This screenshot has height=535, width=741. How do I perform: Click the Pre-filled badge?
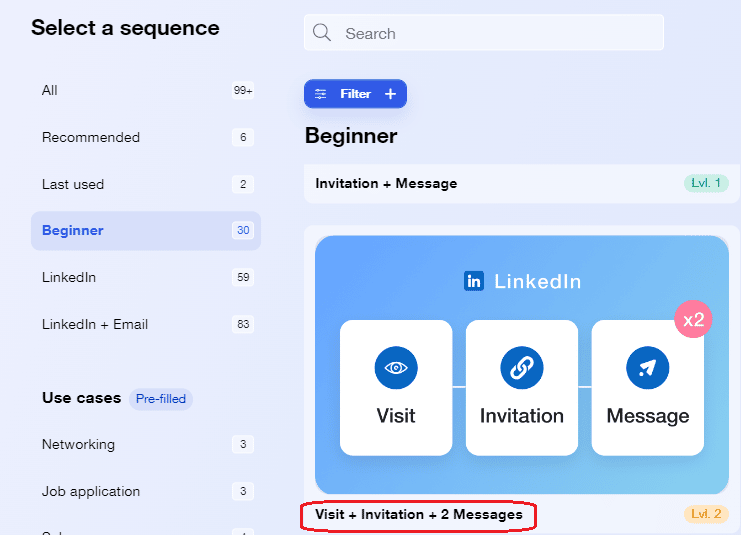[x=161, y=399]
